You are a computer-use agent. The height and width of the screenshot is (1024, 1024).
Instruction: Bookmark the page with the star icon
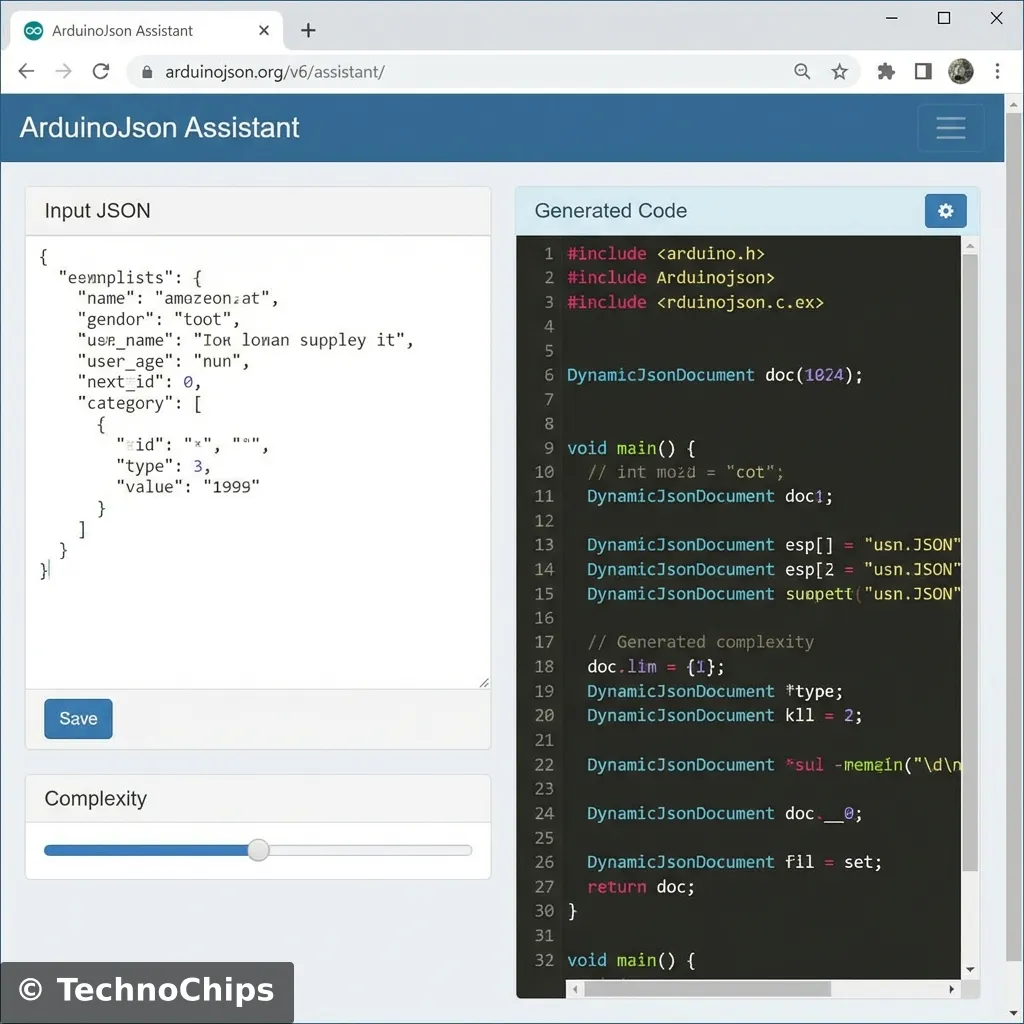(840, 71)
